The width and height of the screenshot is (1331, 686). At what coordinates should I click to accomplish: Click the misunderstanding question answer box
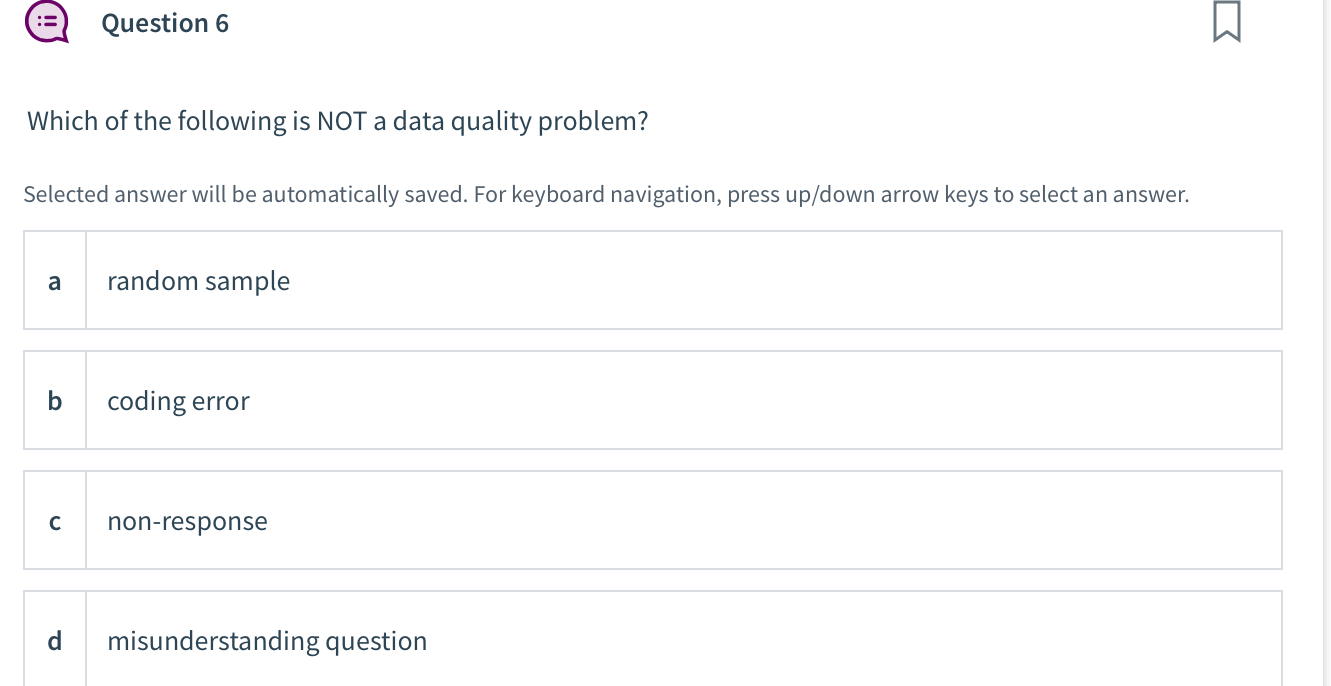650,640
